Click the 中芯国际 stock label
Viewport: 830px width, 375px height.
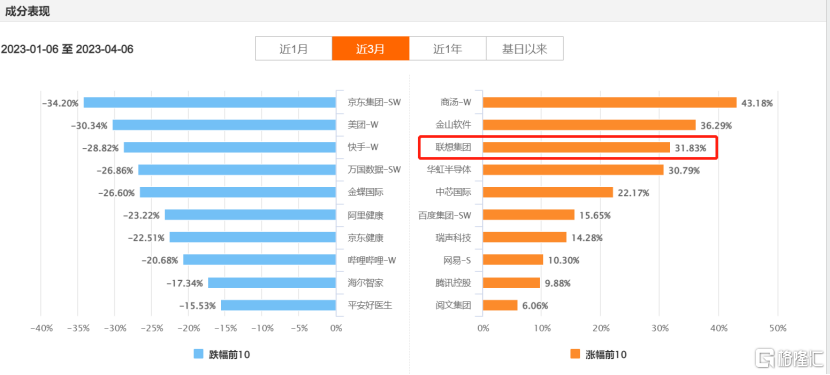click(x=453, y=193)
